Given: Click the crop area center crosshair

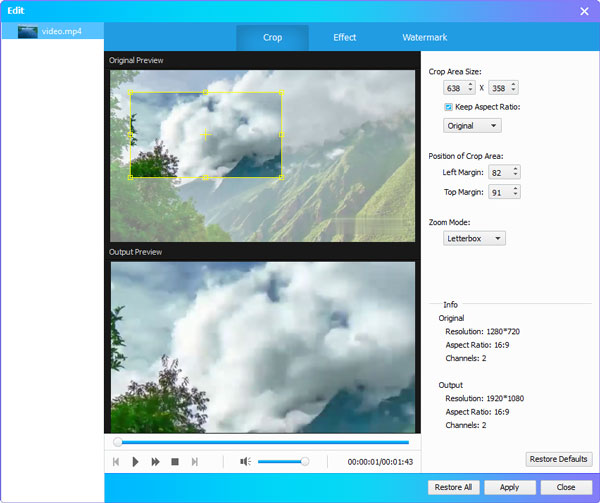Looking at the screenshot, I should 206,134.
